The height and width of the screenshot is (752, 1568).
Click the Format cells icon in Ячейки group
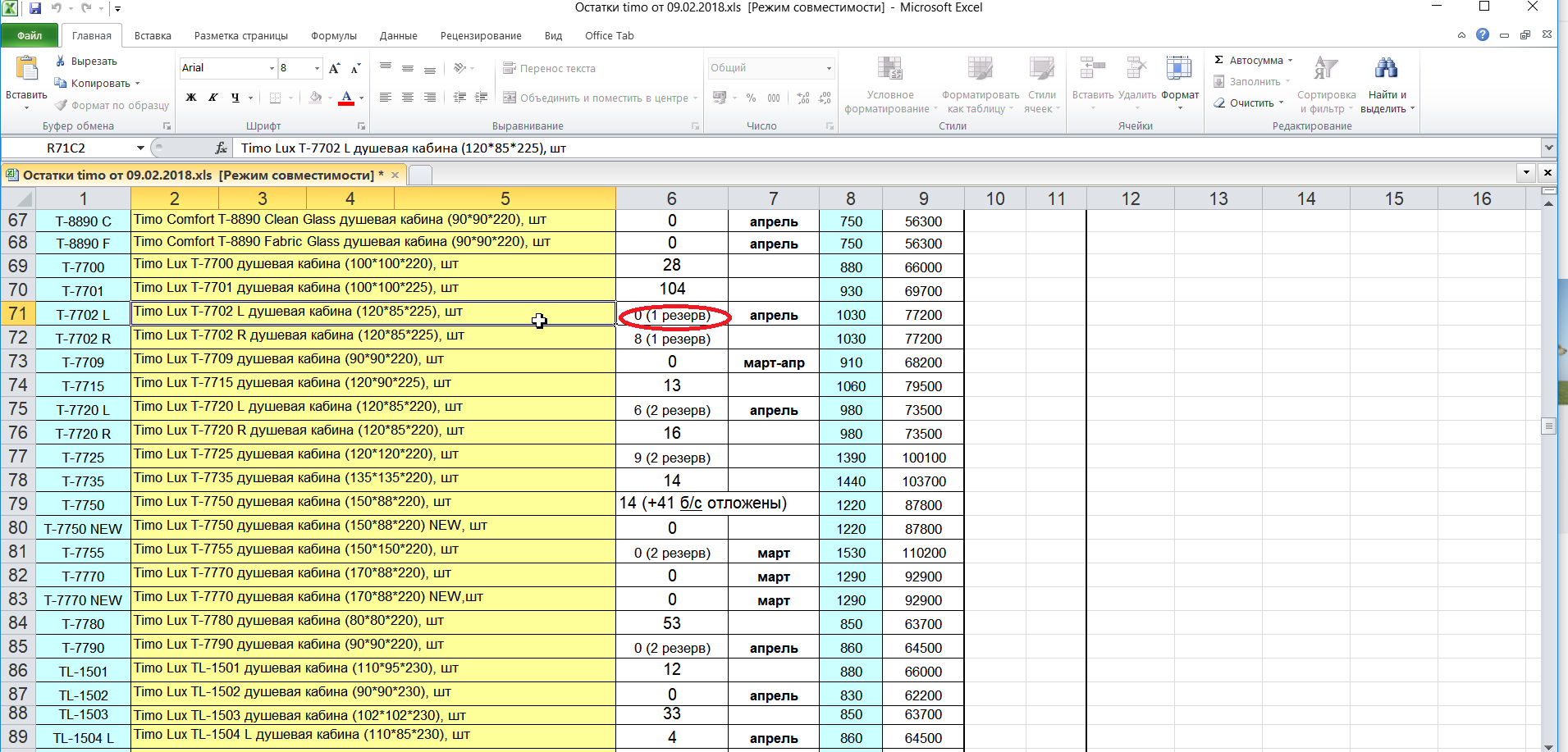coord(1179,69)
